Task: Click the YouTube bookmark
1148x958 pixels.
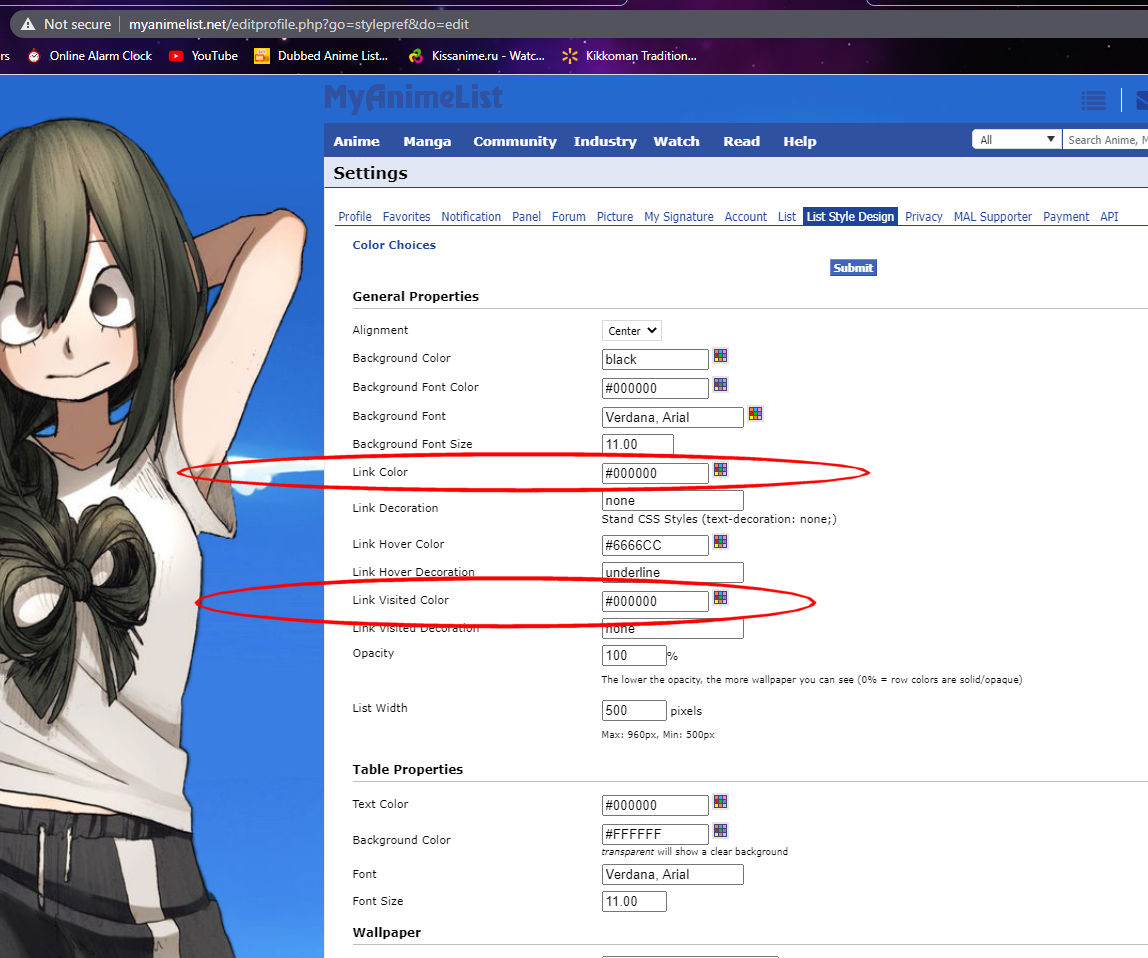Action: click(x=204, y=56)
